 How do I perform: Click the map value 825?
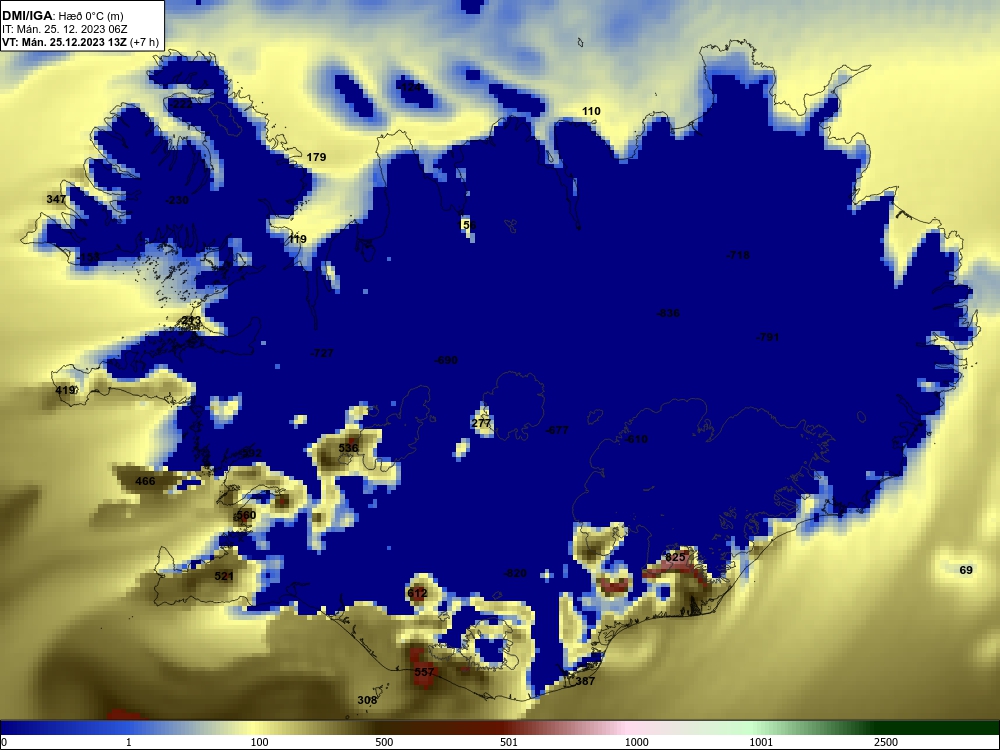tap(675, 557)
